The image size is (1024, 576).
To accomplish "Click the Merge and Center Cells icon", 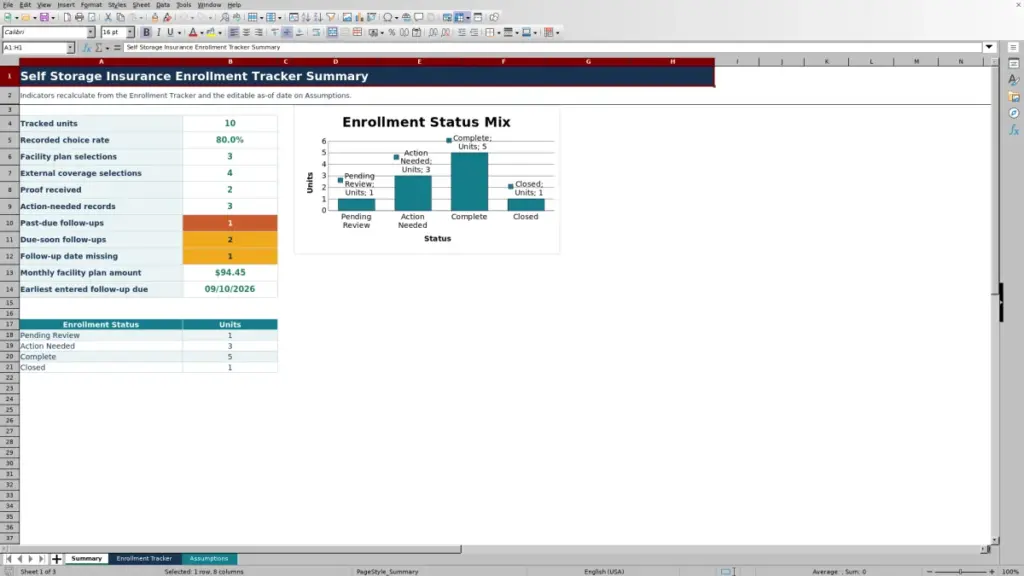I will pyautogui.click(x=332, y=33).
